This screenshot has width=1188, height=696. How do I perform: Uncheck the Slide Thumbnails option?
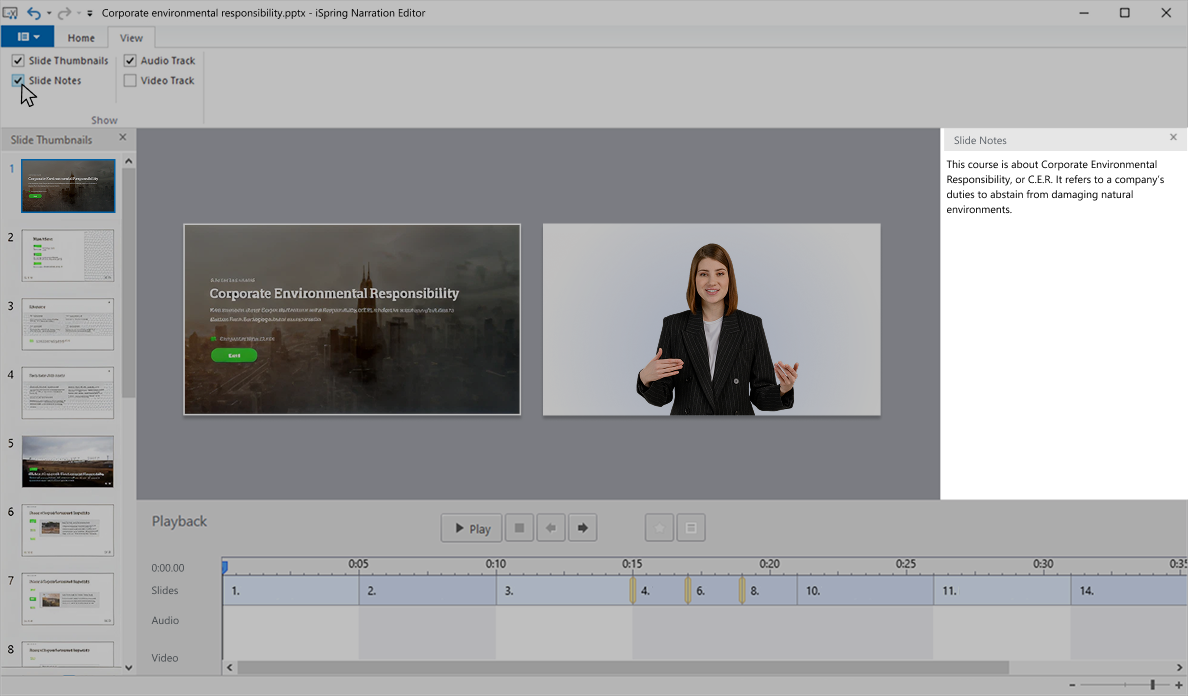pos(17,60)
